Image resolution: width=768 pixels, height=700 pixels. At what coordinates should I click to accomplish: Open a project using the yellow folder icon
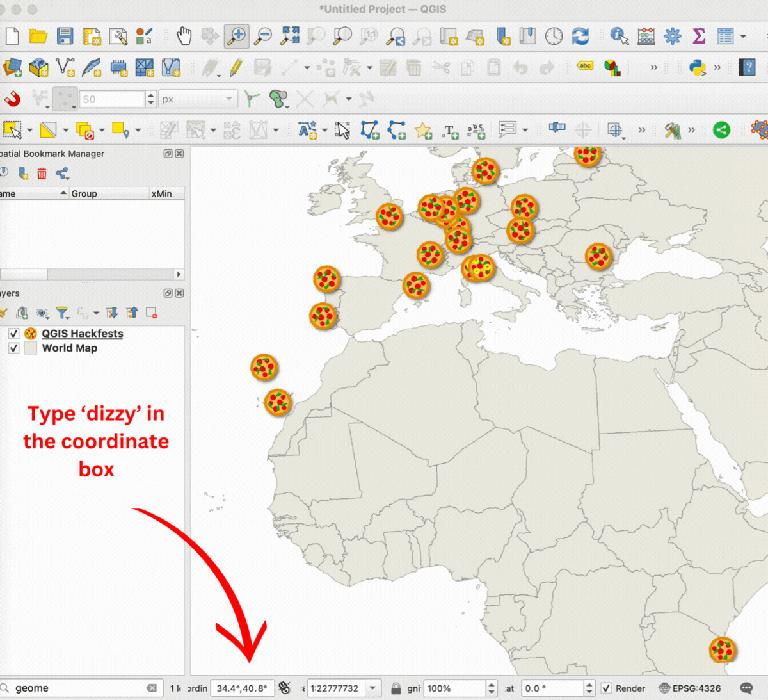click(38, 36)
